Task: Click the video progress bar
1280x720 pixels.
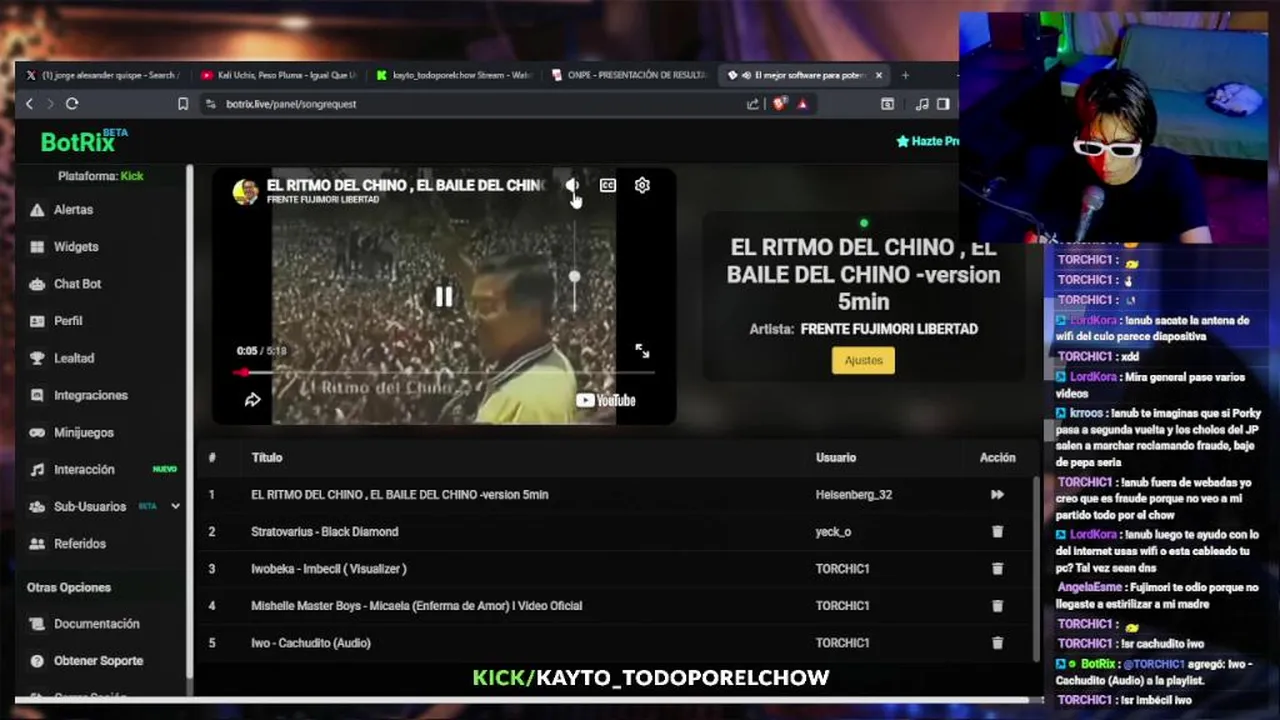Action: (444, 373)
